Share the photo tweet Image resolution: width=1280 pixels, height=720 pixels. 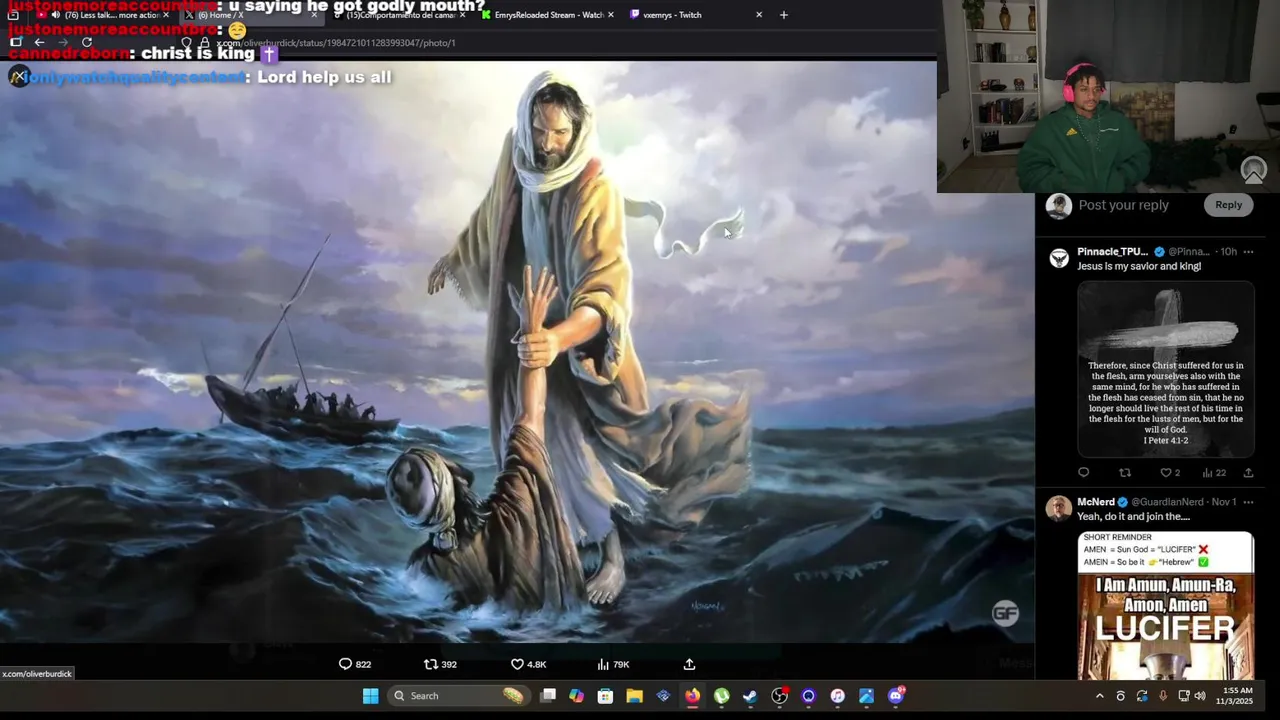[x=689, y=664]
